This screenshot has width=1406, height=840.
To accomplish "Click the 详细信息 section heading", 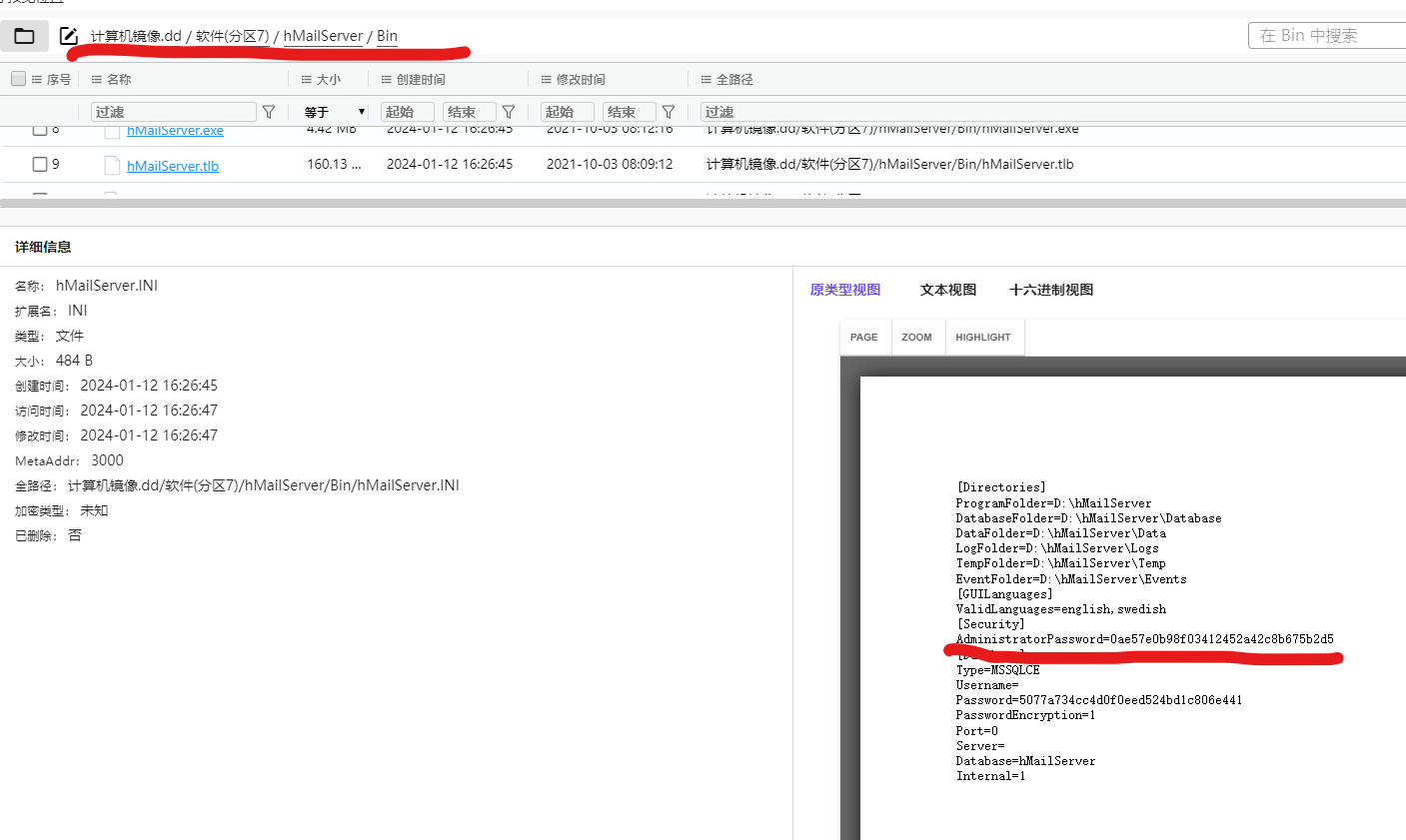I will (43, 247).
